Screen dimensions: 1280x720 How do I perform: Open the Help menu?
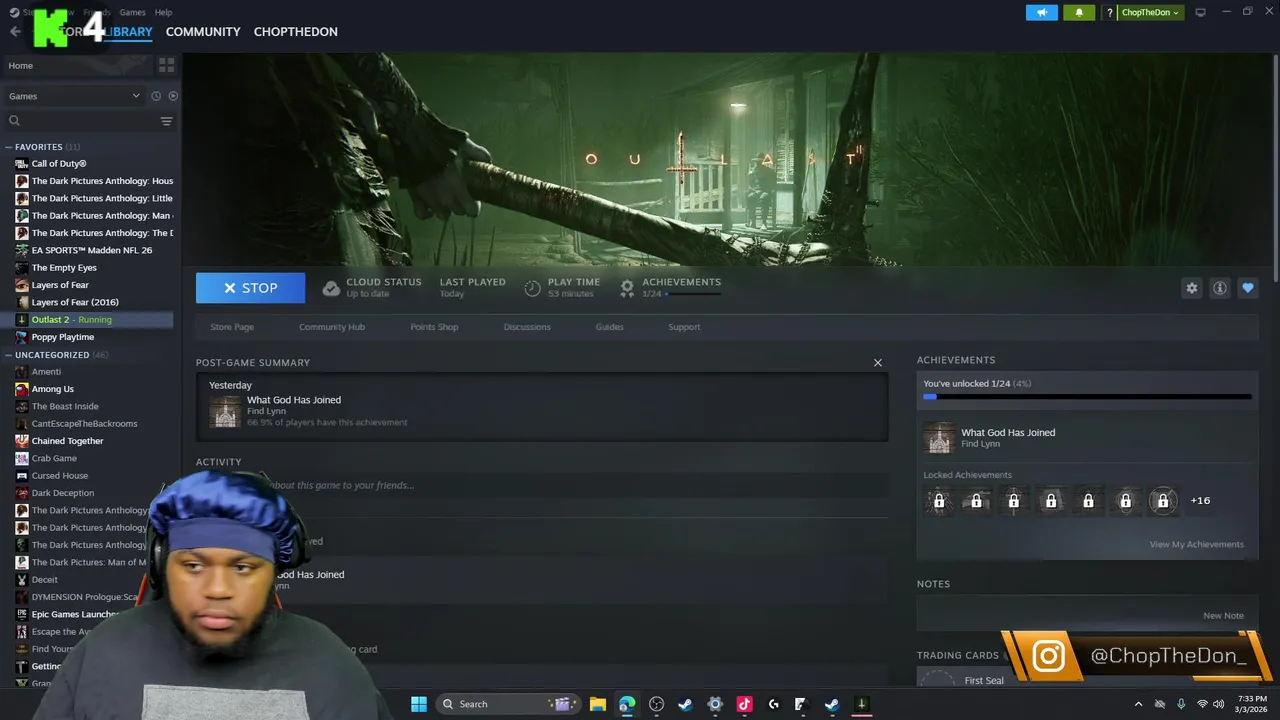pos(163,12)
